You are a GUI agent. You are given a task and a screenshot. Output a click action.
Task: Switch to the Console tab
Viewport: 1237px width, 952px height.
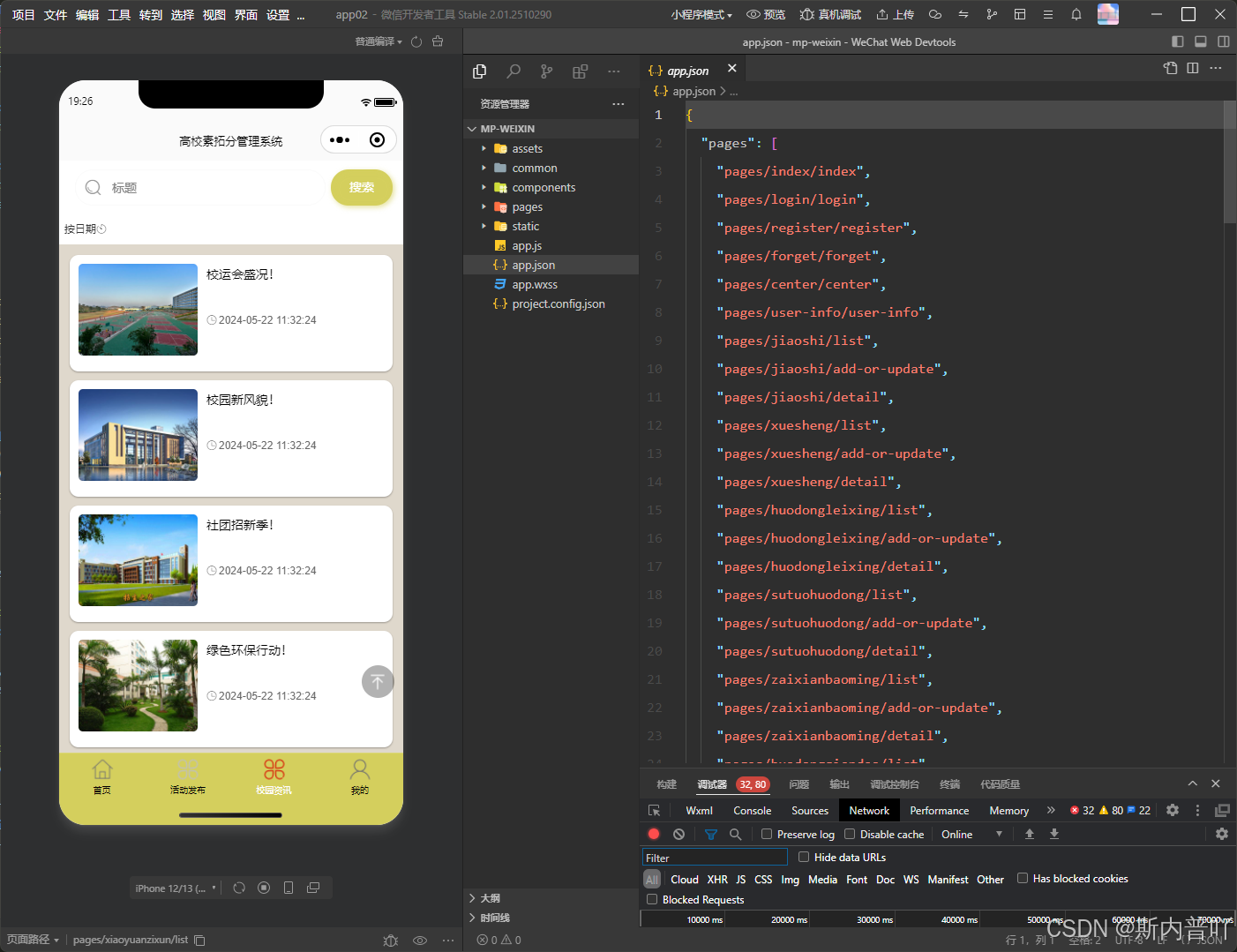(x=753, y=810)
